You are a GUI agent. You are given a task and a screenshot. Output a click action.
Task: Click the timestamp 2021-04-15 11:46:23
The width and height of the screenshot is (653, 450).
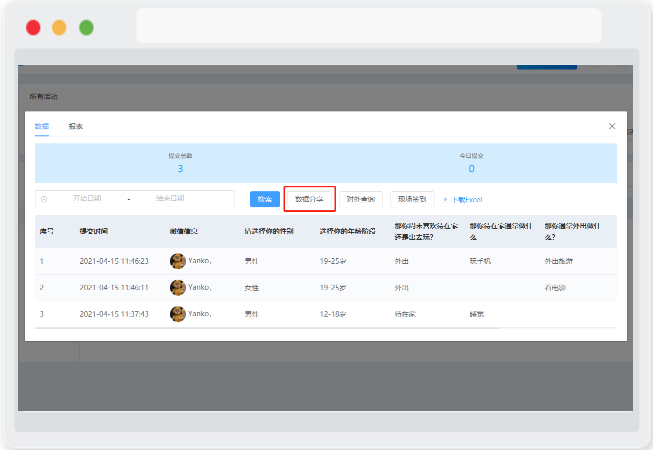[x=114, y=261]
